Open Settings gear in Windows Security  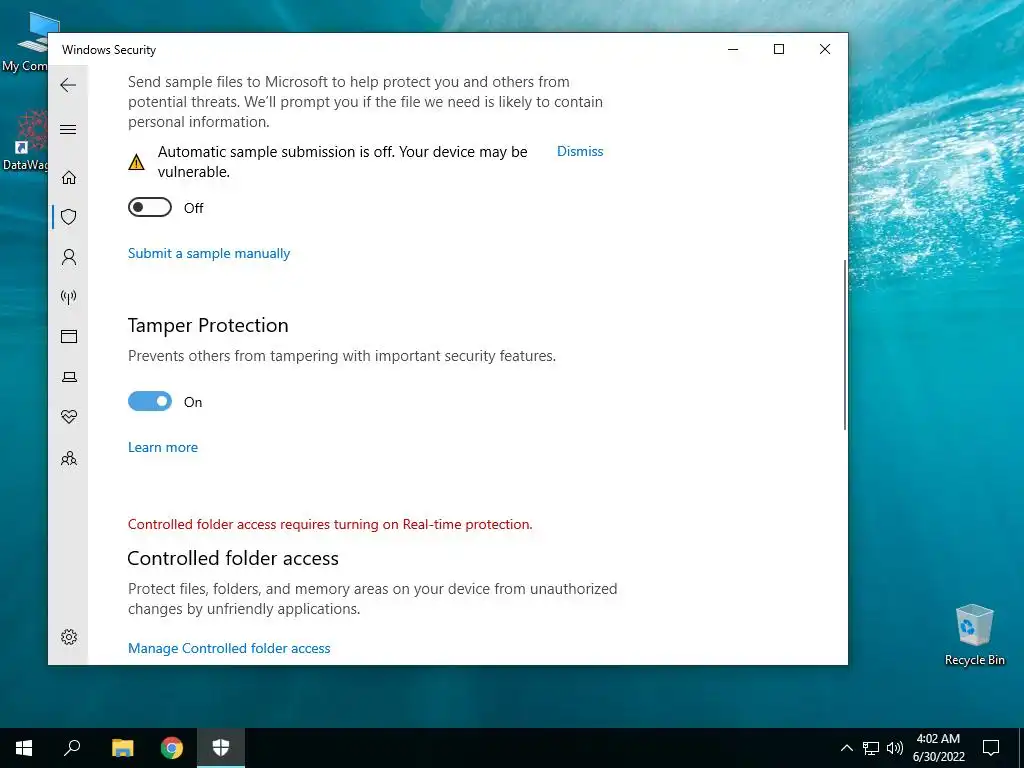click(69, 637)
